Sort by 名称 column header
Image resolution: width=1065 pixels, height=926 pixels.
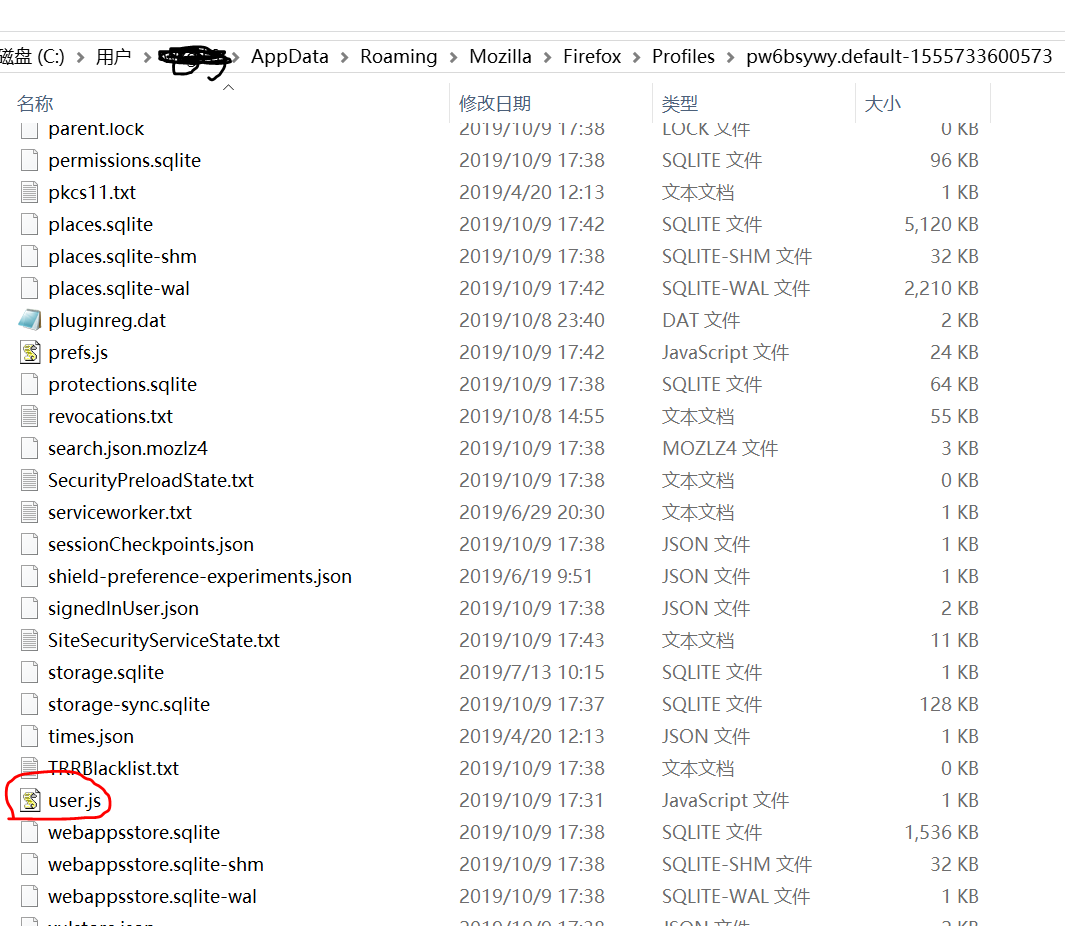click(35, 103)
